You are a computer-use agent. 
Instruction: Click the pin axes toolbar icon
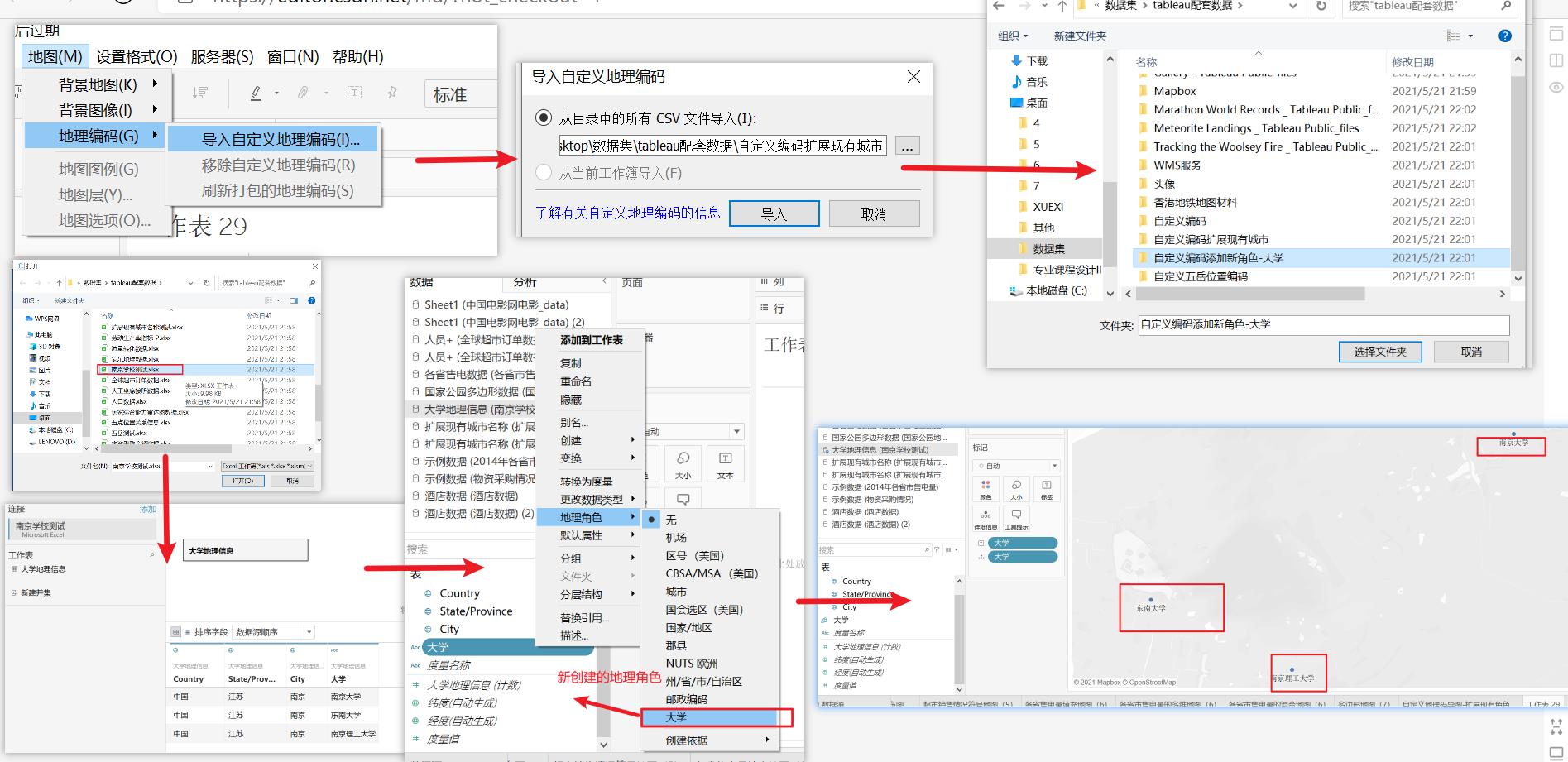(392, 93)
